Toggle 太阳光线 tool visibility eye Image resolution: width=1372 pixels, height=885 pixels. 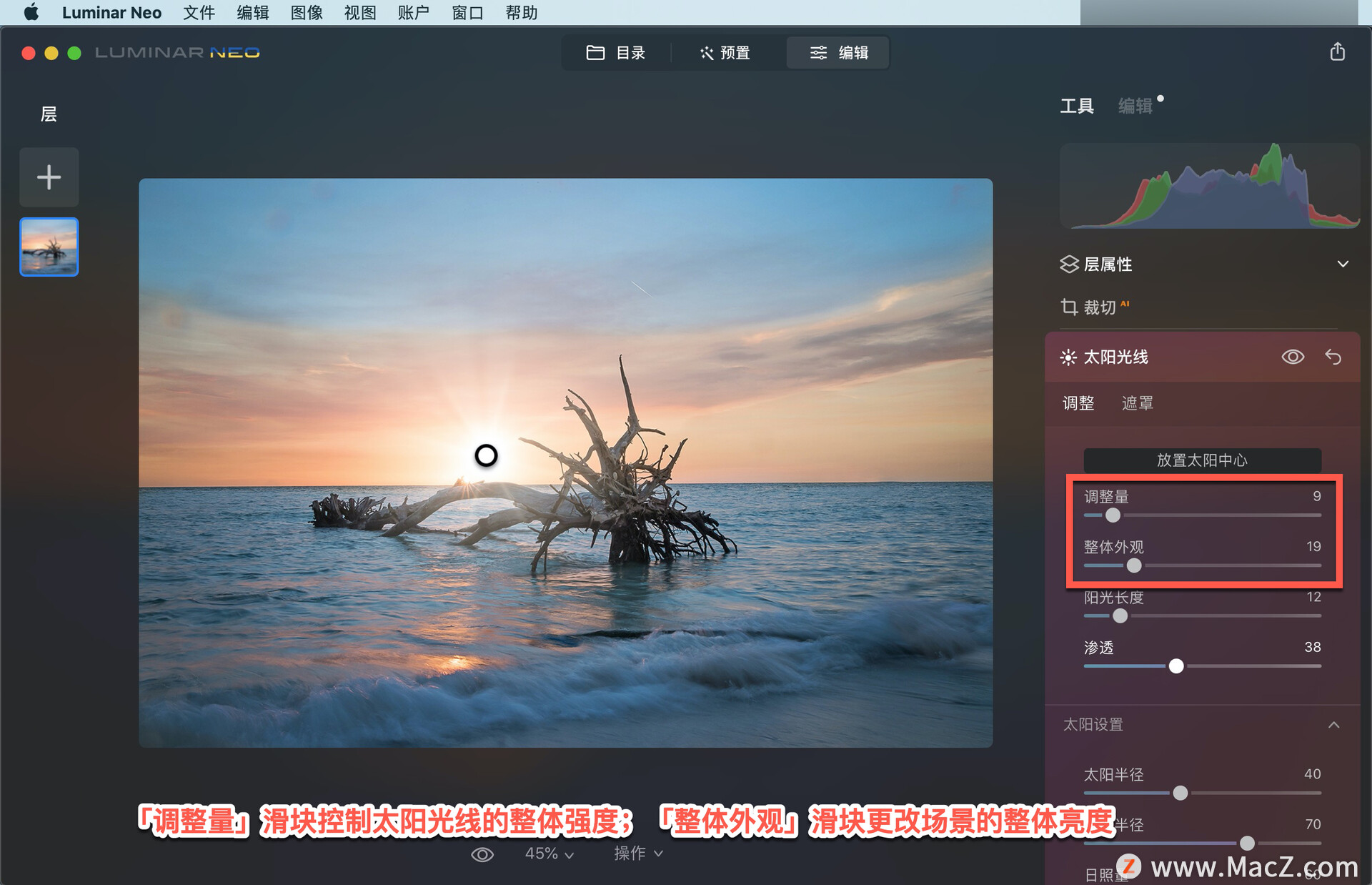1293,357
